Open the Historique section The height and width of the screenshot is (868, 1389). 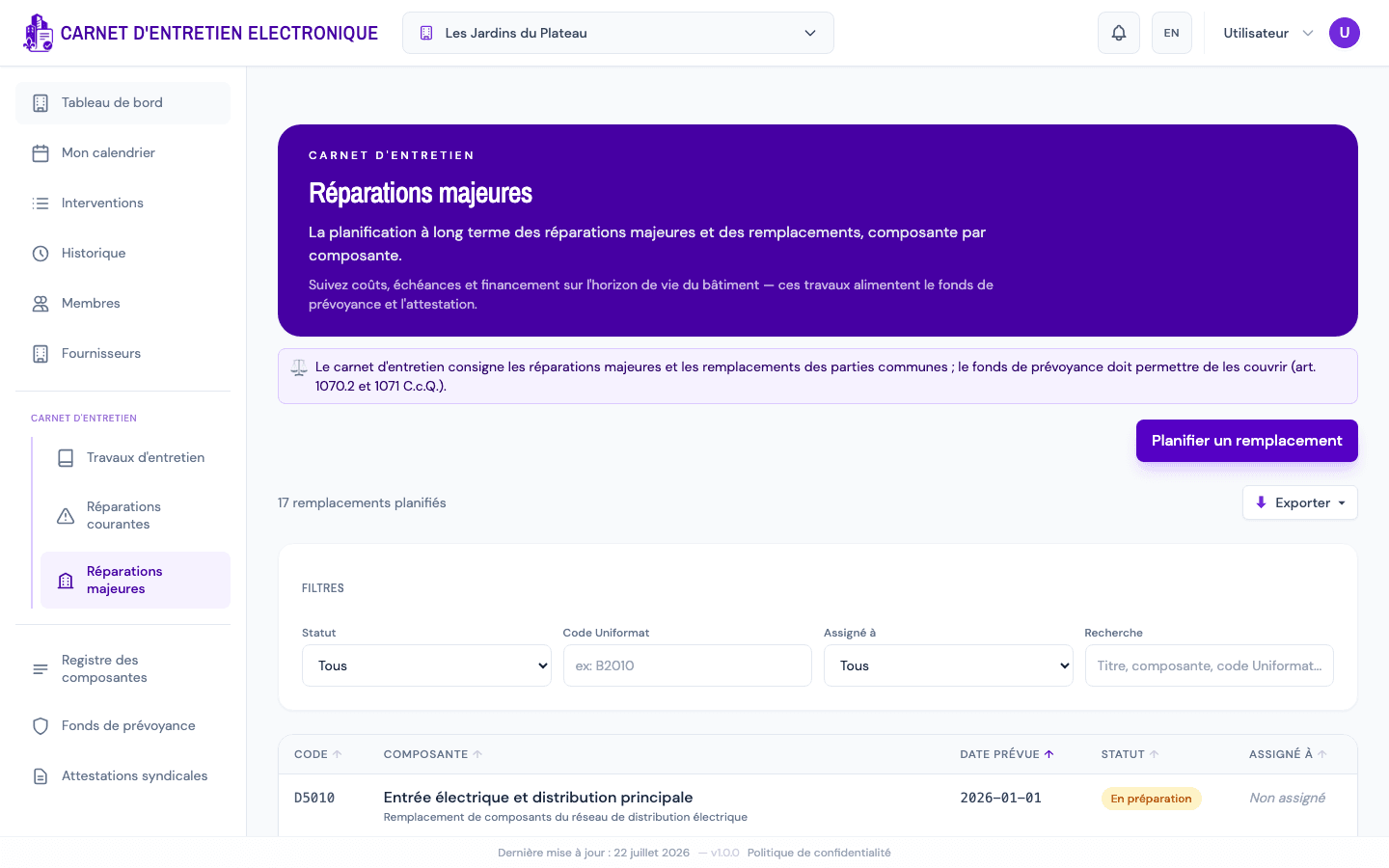(x=123, y=254)
